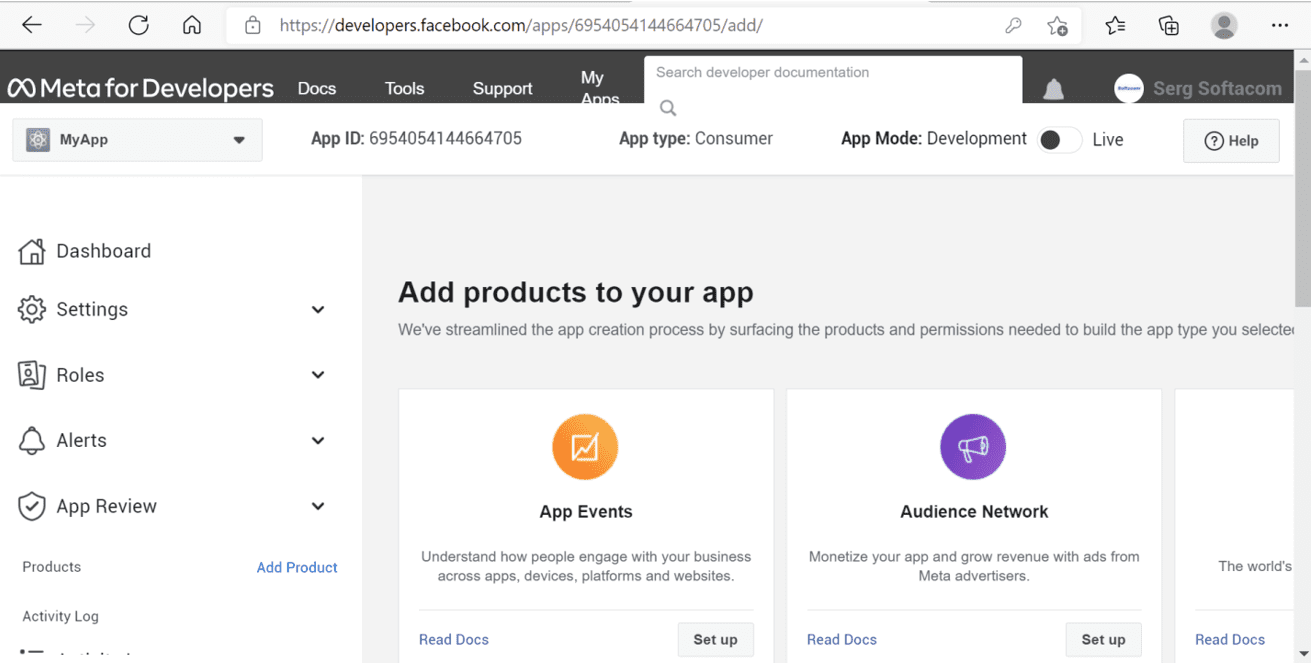Image resolution: width=1313 pixels, height=670 pixels.
Task: Click the Settings gear icon in sidebar
Action: point(32,309)
